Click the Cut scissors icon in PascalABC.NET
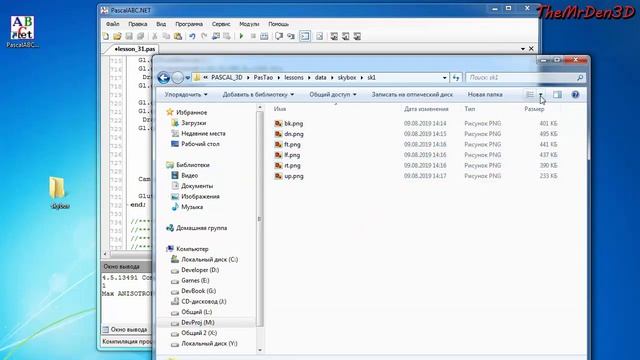Image resolution: width=640 pixels, height=360 pixels. pos(155,36)
